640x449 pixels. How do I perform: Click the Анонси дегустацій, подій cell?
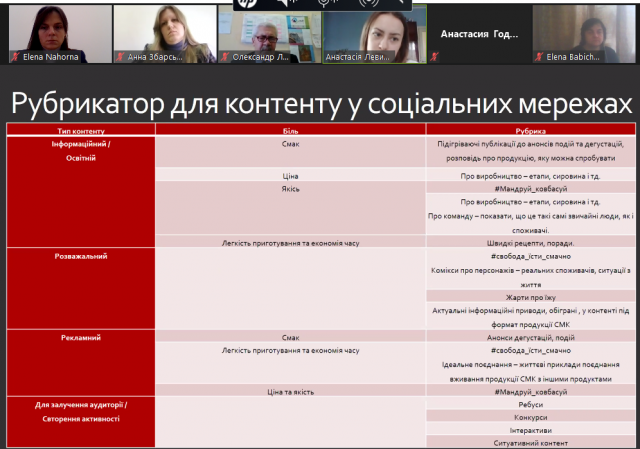pos(531,338)
